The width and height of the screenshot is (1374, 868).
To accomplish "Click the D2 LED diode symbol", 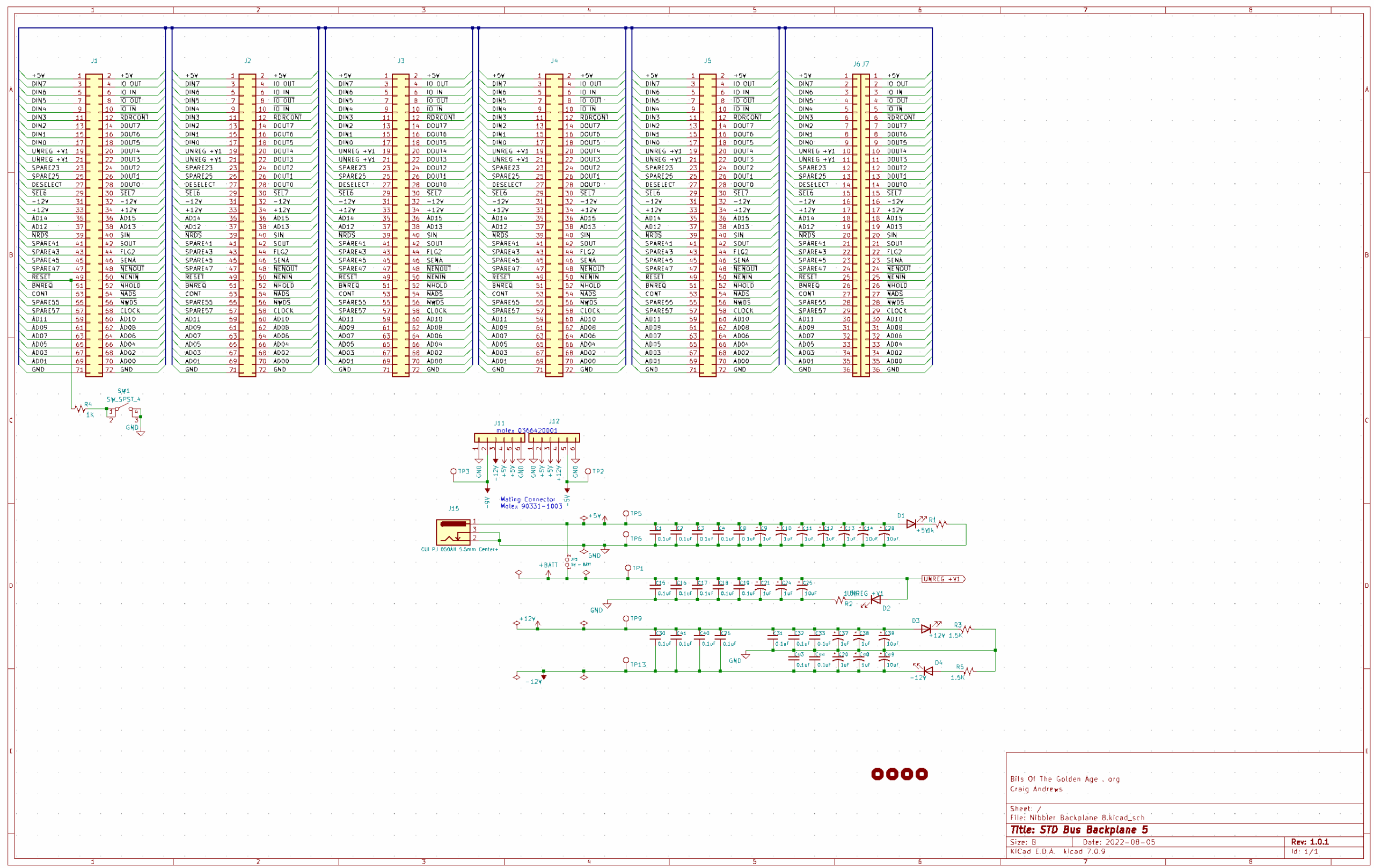I will click(875, 600).
